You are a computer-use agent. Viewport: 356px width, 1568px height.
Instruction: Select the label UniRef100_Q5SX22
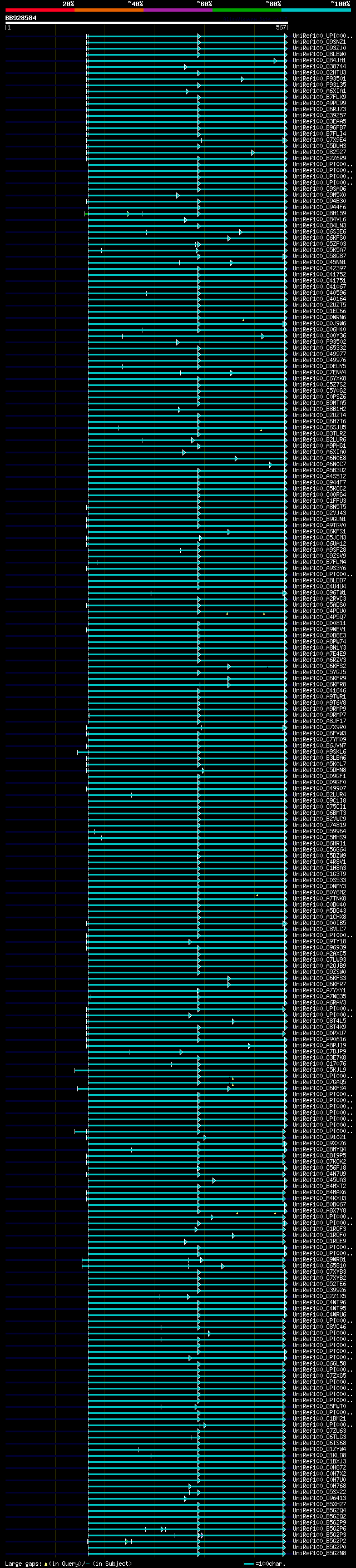point(319,1491)
